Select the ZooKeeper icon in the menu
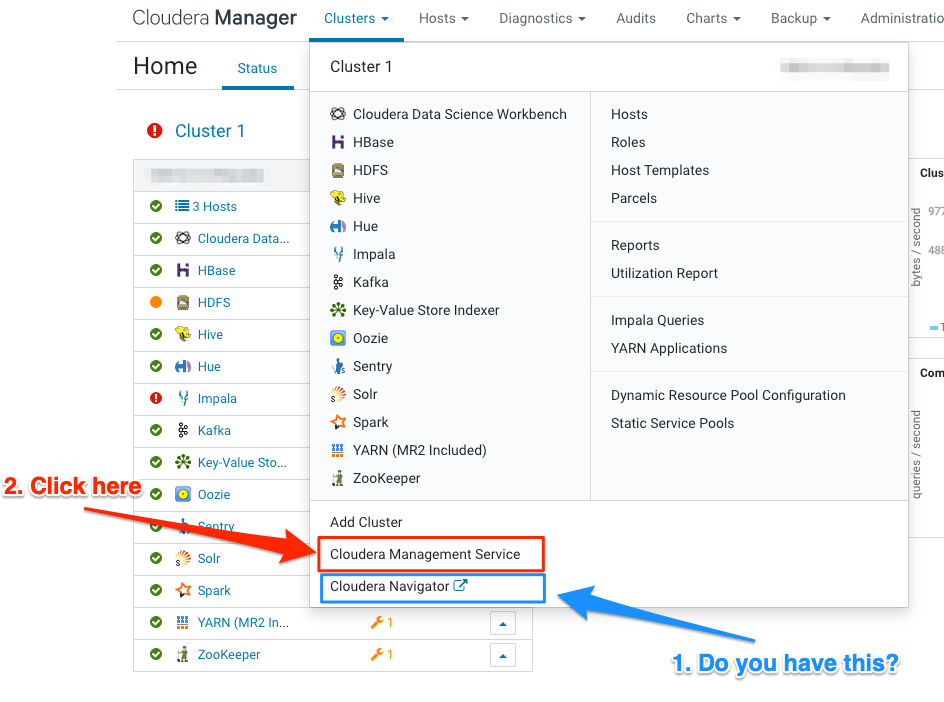This screenshot has width=944, height=702. pyautogui.click(x=337, y=478)
